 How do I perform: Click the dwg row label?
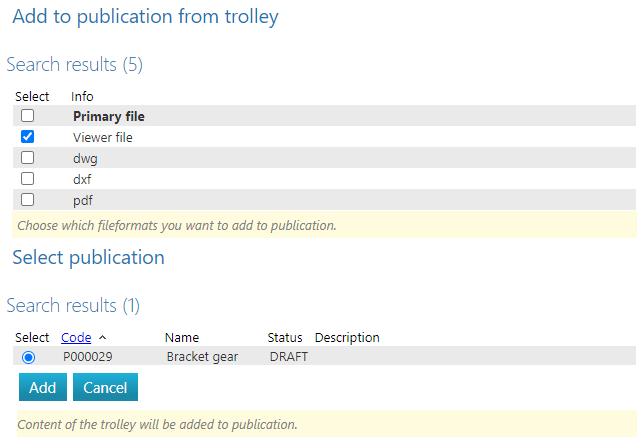85,158
